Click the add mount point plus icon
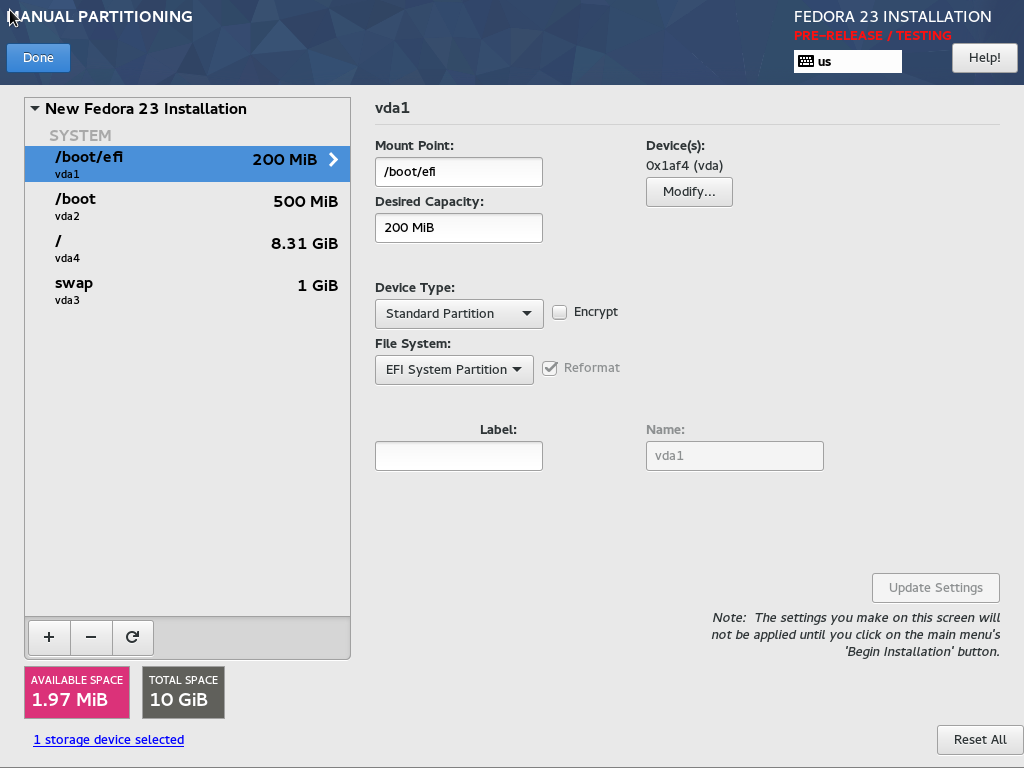This screenshot has height=768, width=1024. point(49,637)
